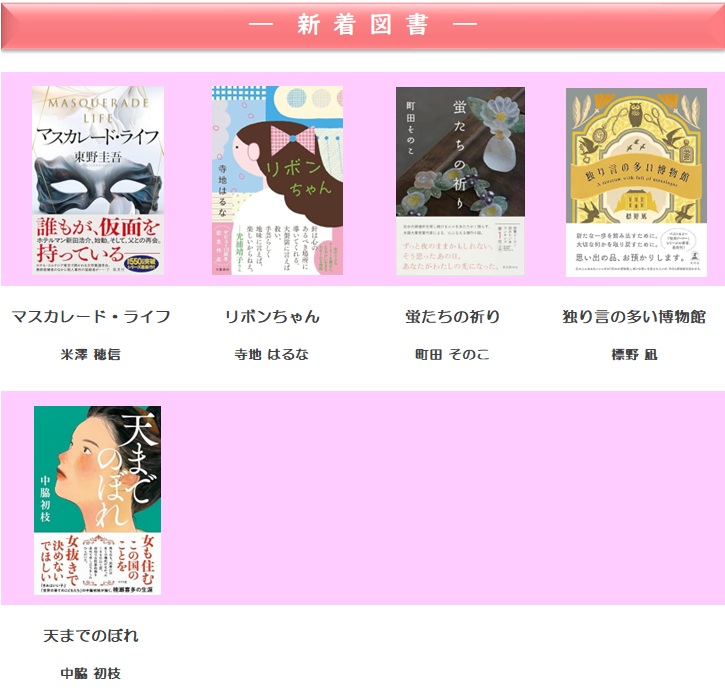Open the 天までのぼれ book cover
Image resolution: width=725 pixels, height=691 pixels.
tap(98, 500)
